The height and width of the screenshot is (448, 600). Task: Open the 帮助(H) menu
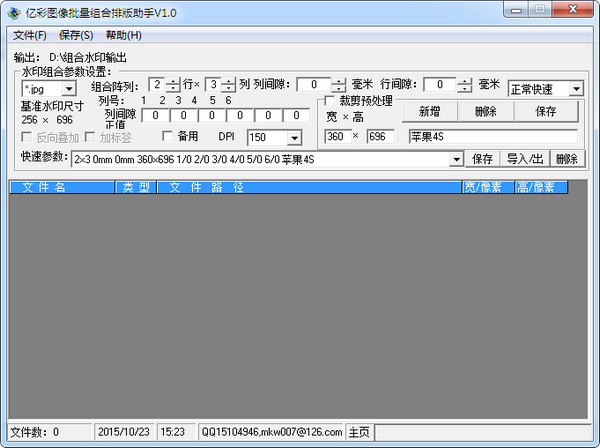pyautogui.click(x=123, y=35)
